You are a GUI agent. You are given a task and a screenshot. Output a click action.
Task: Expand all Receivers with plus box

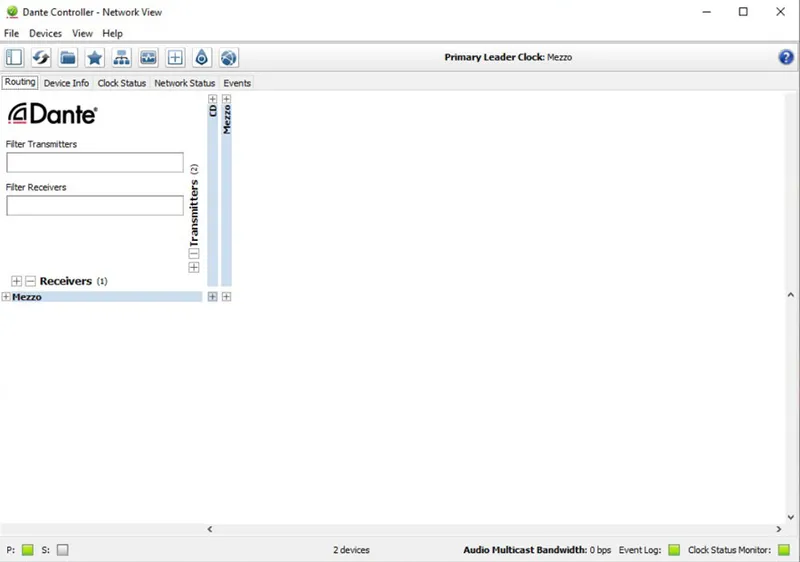(x=16, y=281)
